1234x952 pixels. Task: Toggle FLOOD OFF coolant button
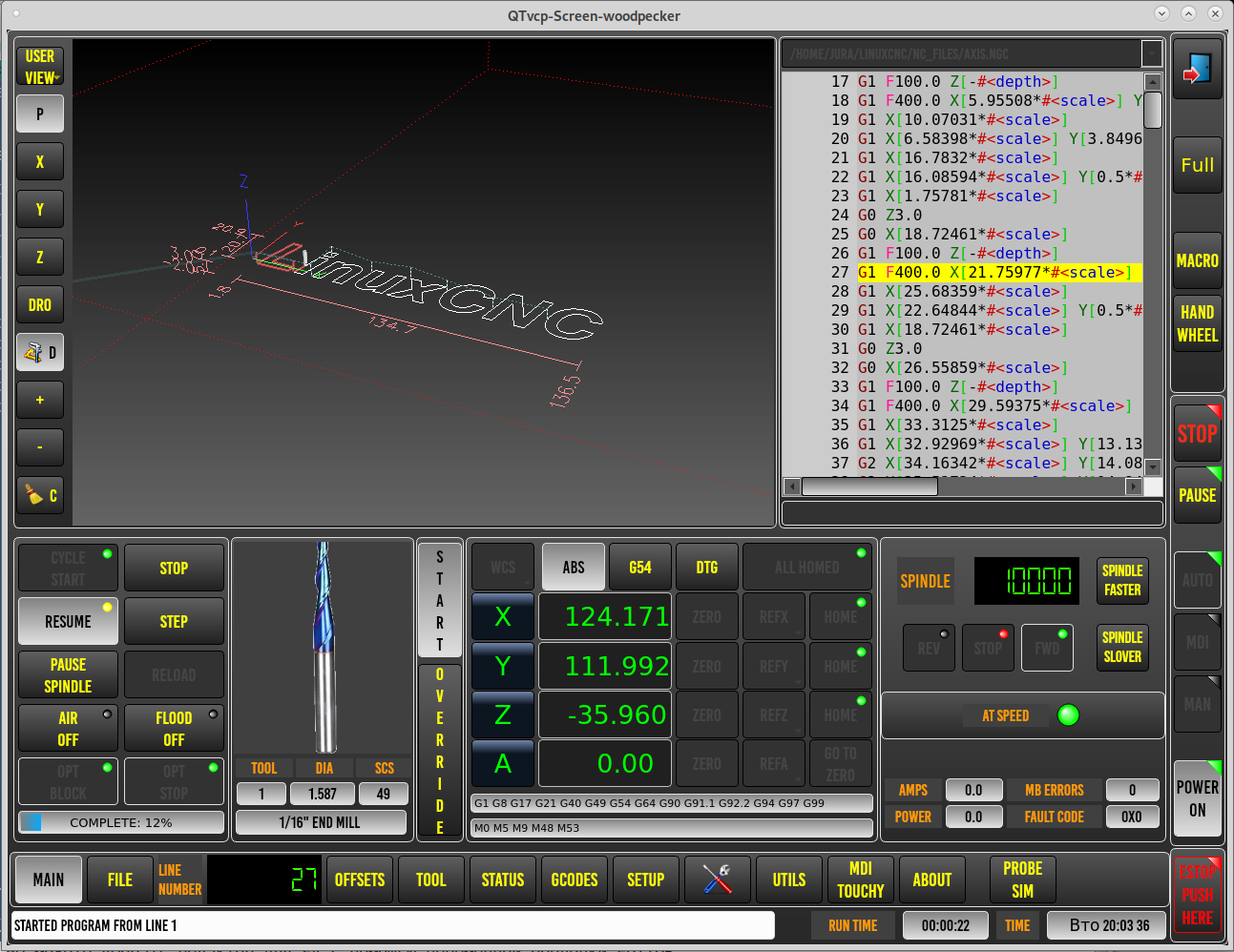[x=174, y=729]
